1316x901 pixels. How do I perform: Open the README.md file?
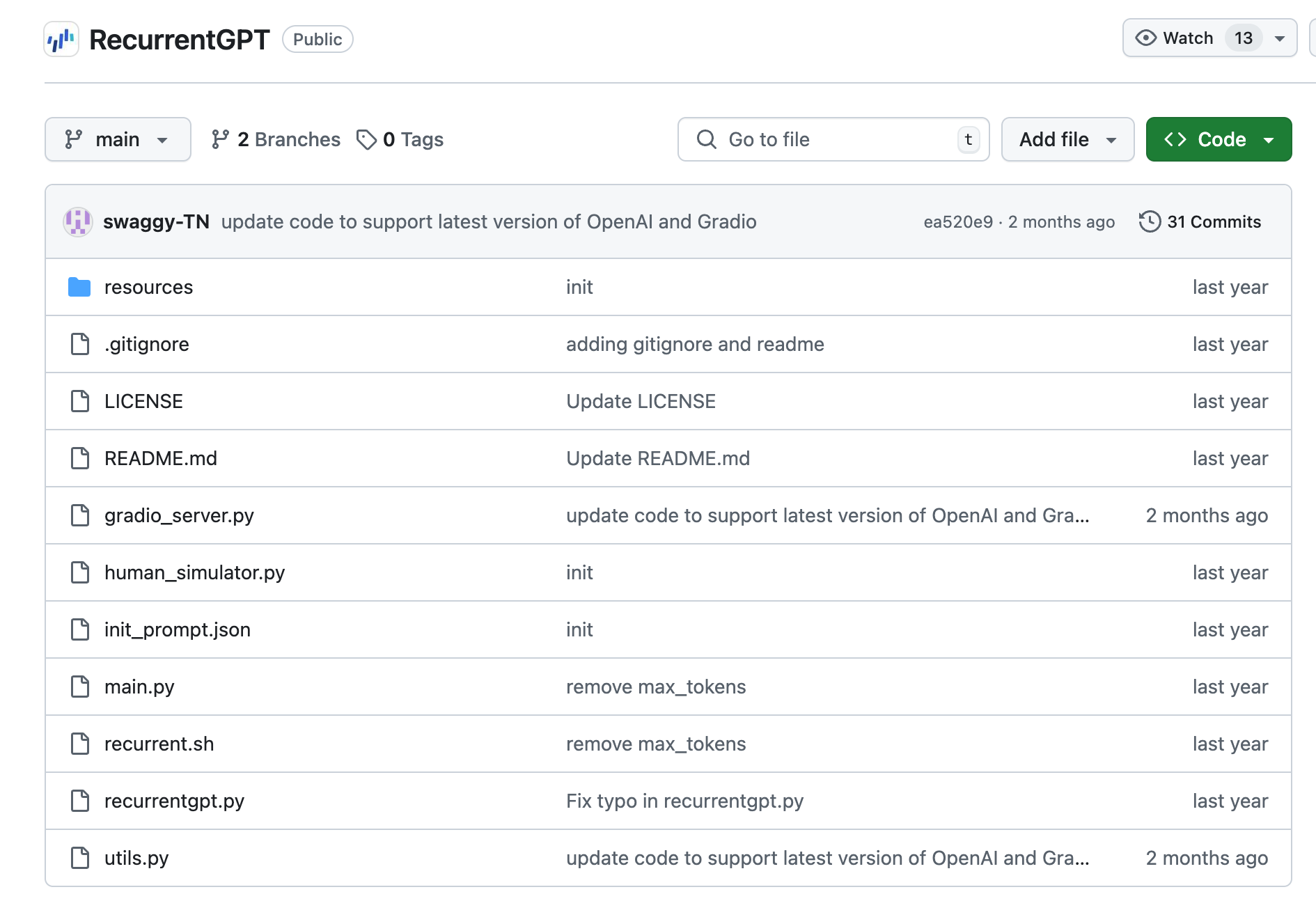point(161,458)
